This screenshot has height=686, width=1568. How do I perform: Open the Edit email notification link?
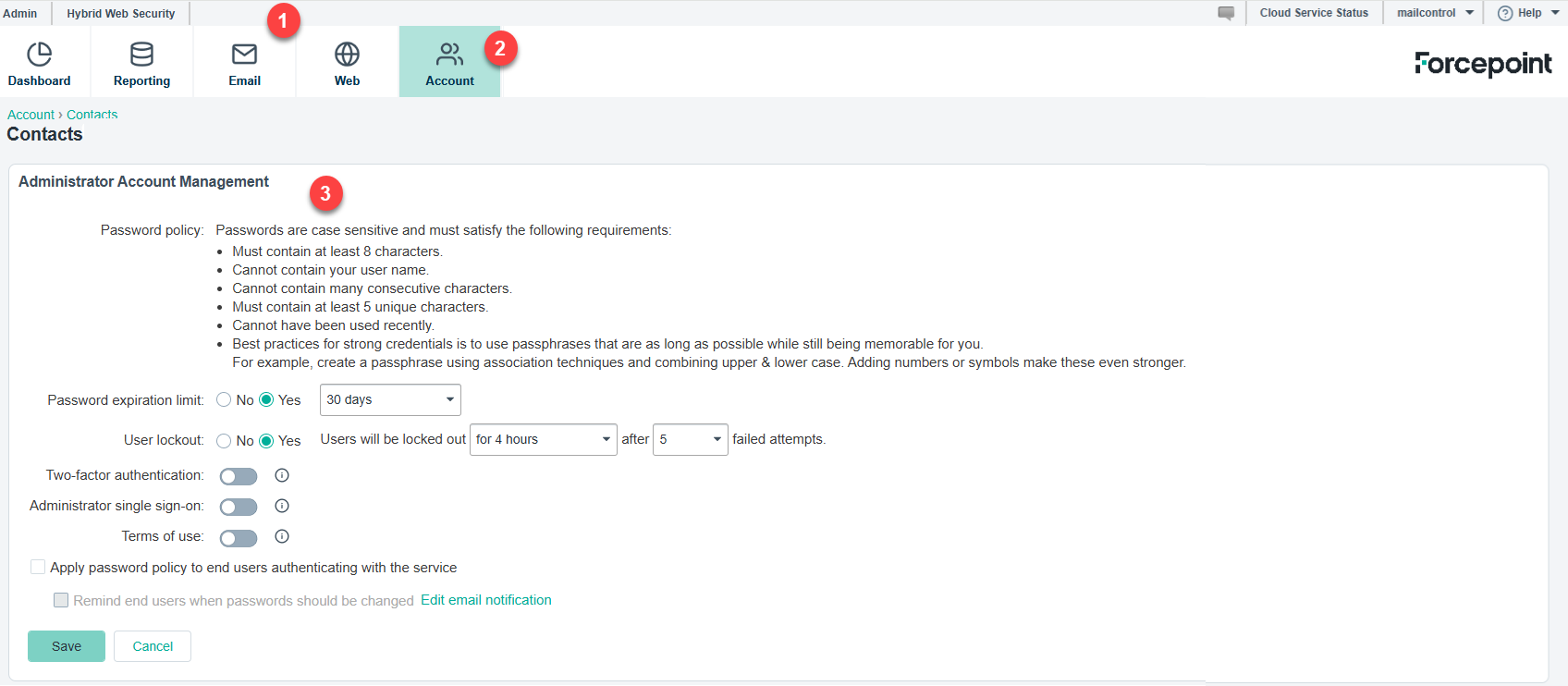coord(486,600)
